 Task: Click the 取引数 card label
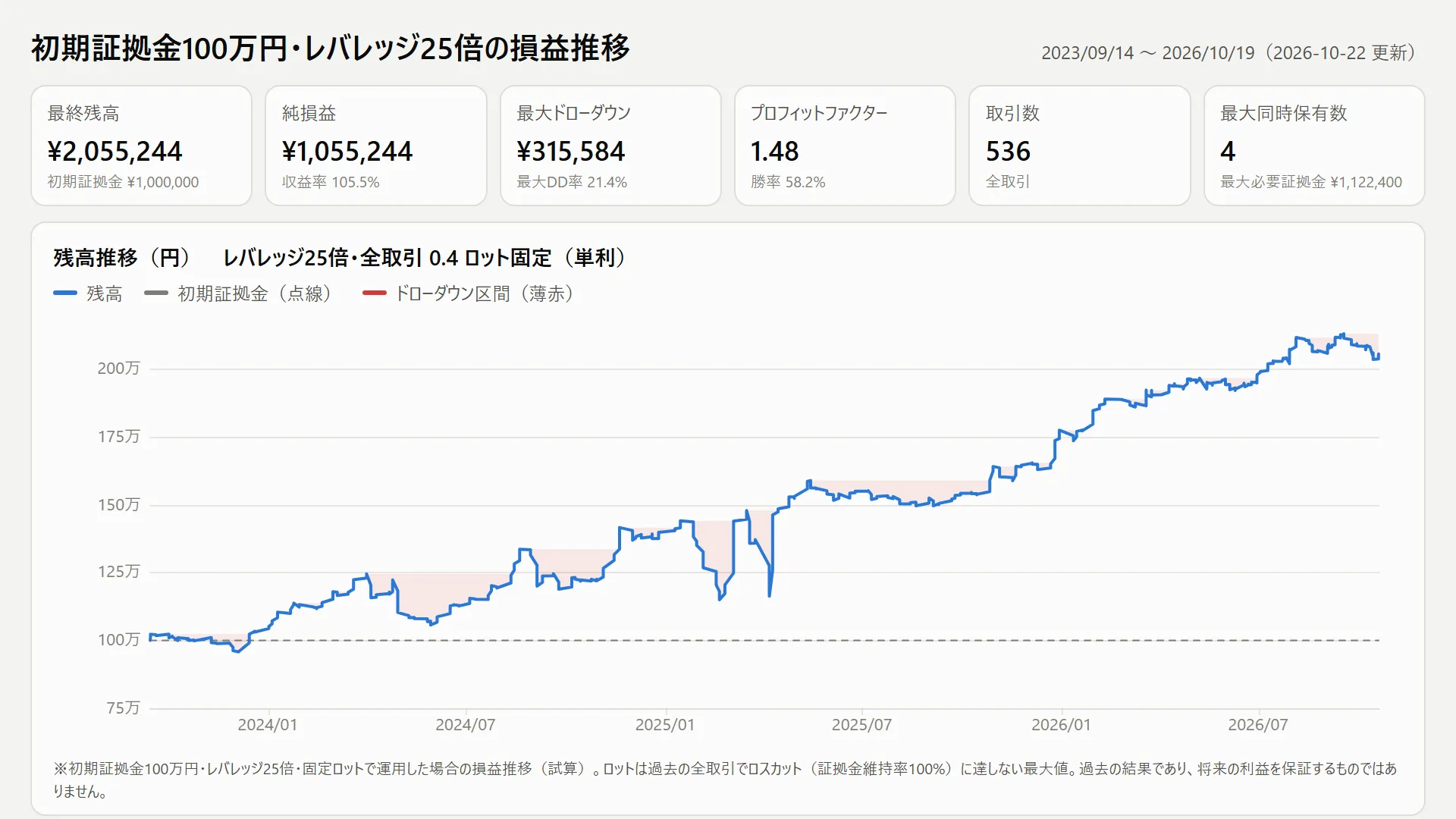(x=1012, y=114)
